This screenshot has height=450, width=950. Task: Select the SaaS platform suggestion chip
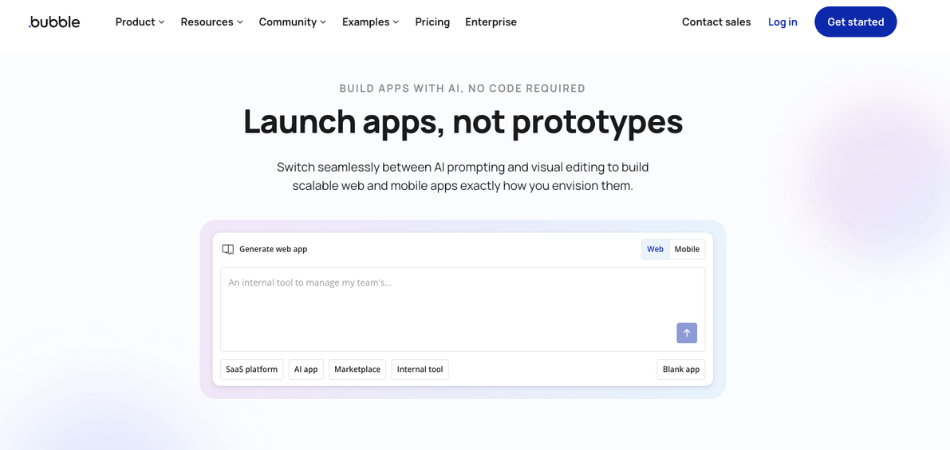tap(251, 369)
